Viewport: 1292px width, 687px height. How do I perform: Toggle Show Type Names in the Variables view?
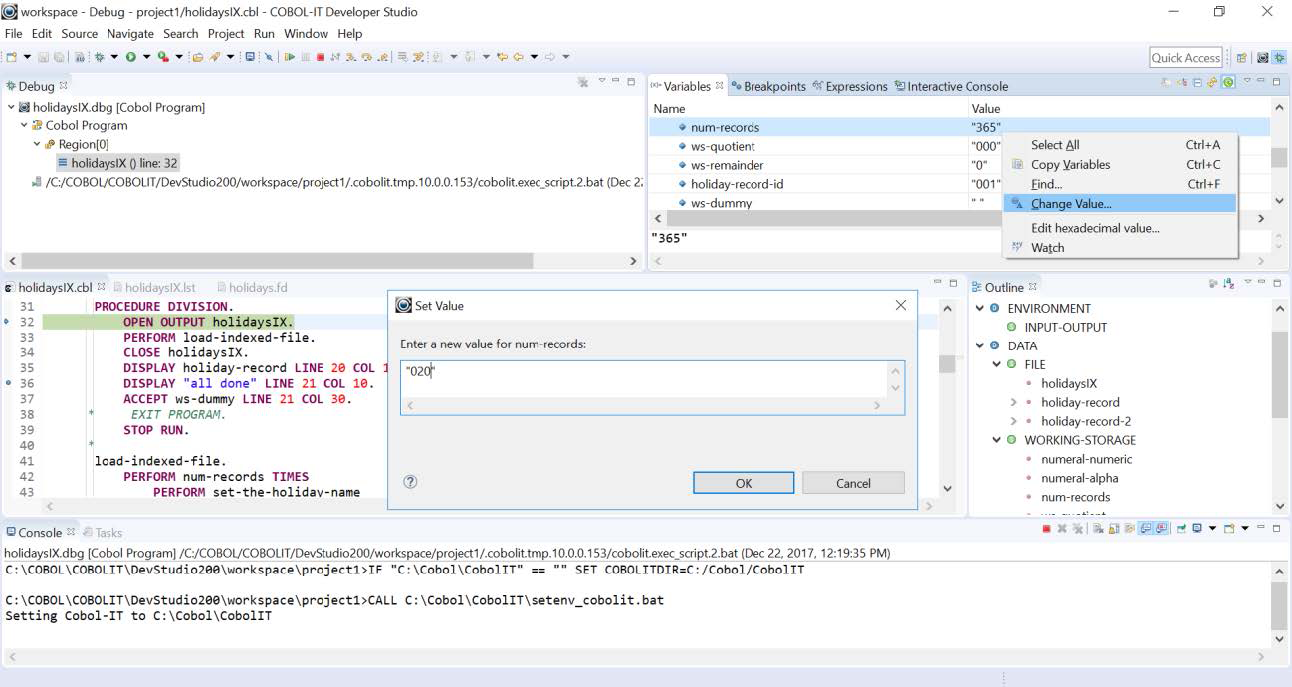(x=1165, y=84)
